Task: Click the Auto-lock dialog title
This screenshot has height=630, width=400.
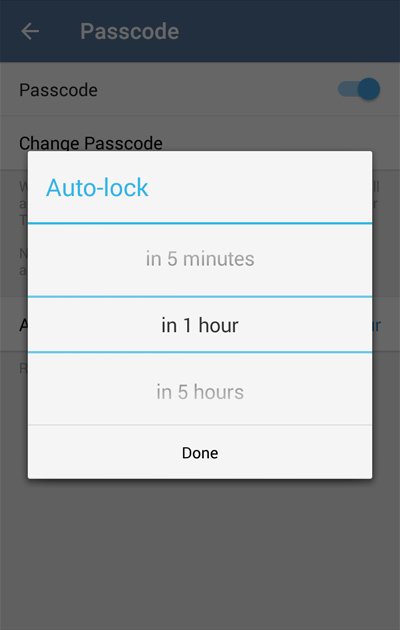Action: pyautogui.click(x=97, y=188)
